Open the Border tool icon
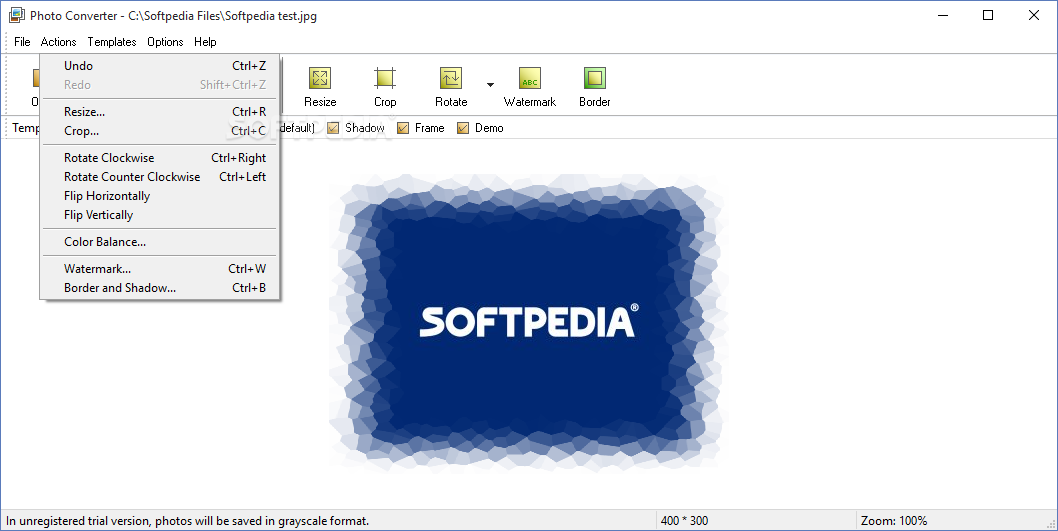 tap(594, 78)
